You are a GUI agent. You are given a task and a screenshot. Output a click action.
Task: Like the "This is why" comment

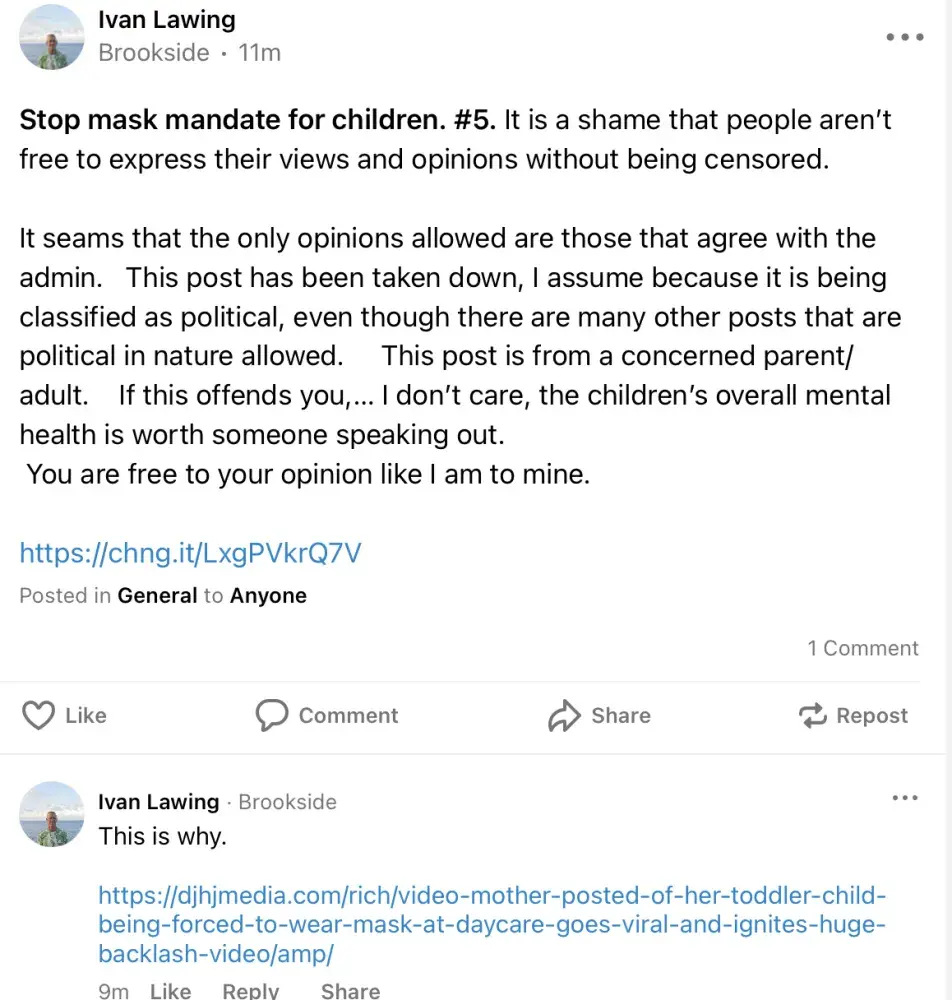click(170, 990)
